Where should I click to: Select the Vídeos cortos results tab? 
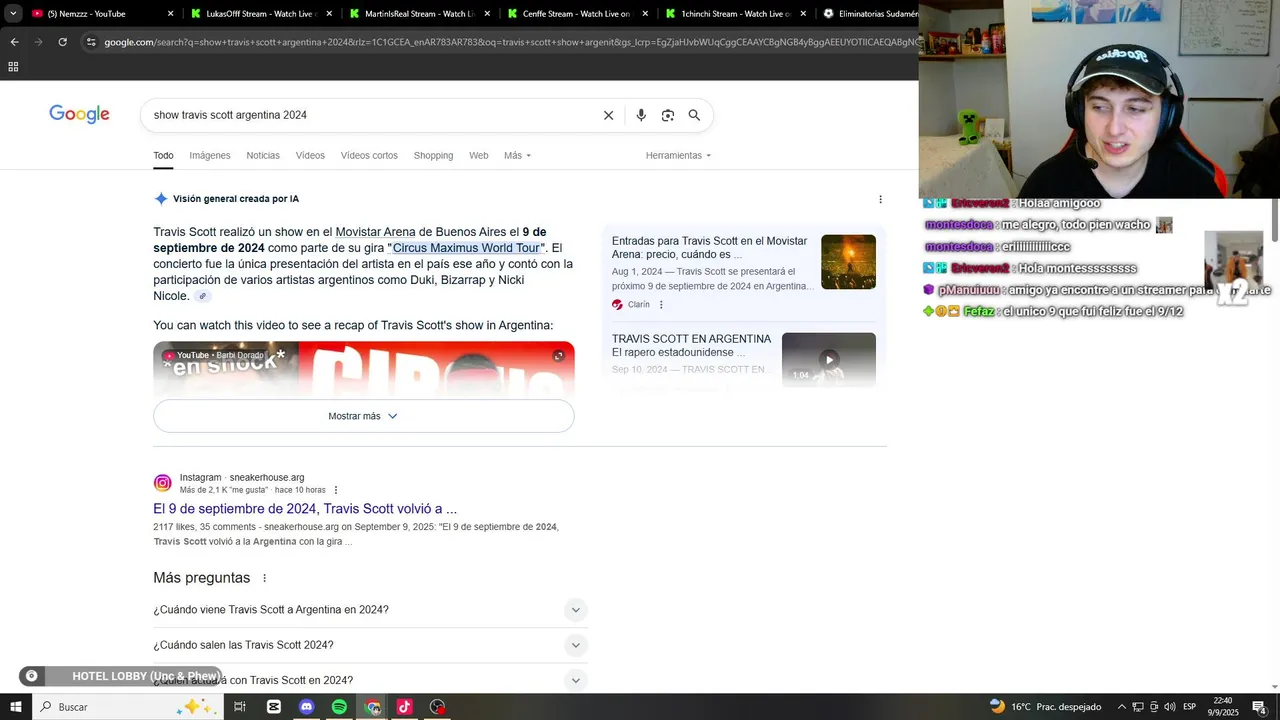(x=369, y=156)
